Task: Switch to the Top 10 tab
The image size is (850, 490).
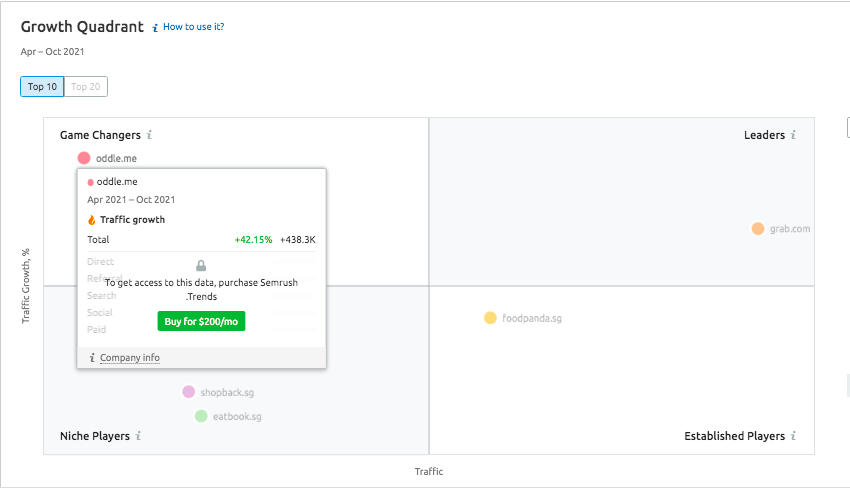Action: 42,87
